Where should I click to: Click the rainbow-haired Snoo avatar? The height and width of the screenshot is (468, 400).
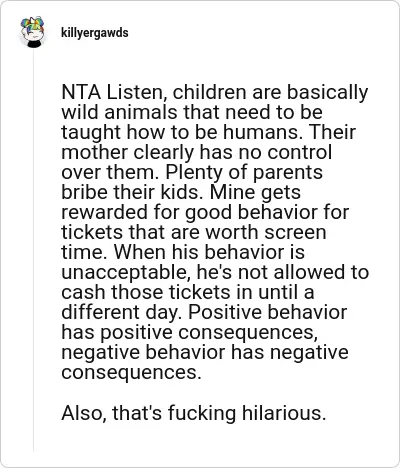pos(33,32)
